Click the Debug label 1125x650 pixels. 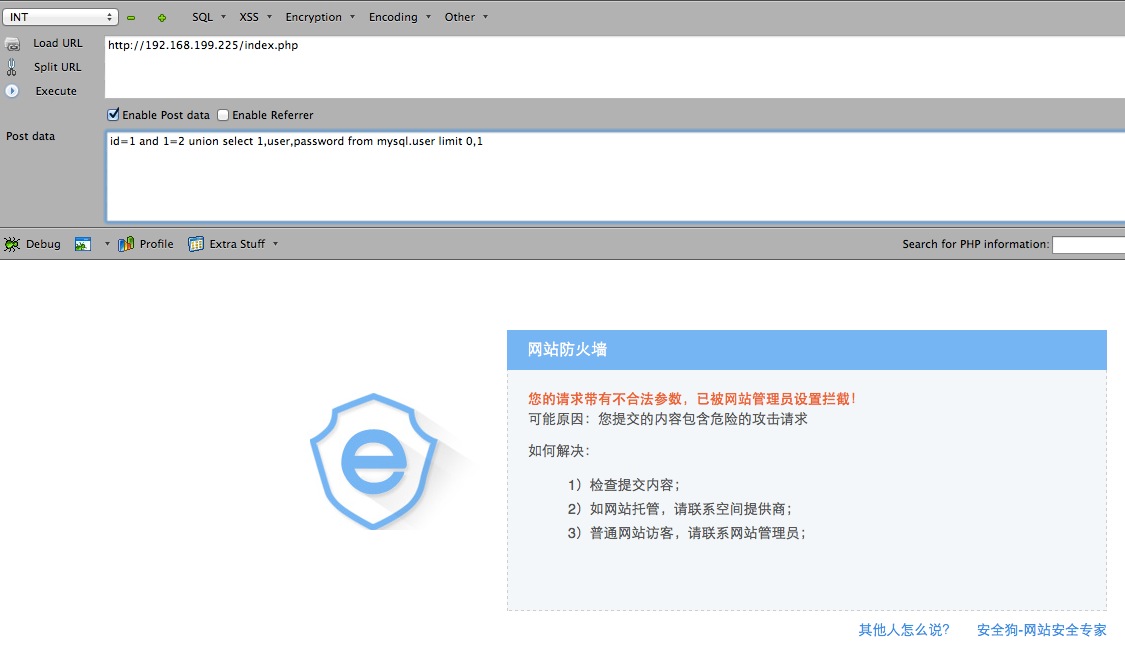(x=43, y=244)
